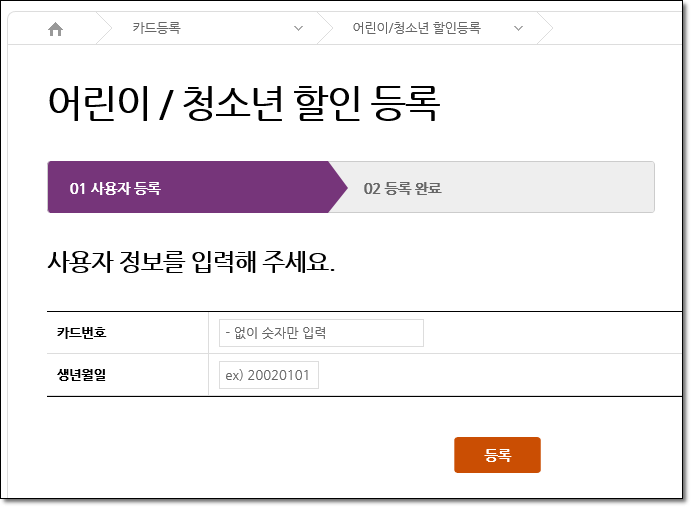This screenshot has width=691, height=507.
Task: Submit with the orange 등록 button
Action: point(497,455)
